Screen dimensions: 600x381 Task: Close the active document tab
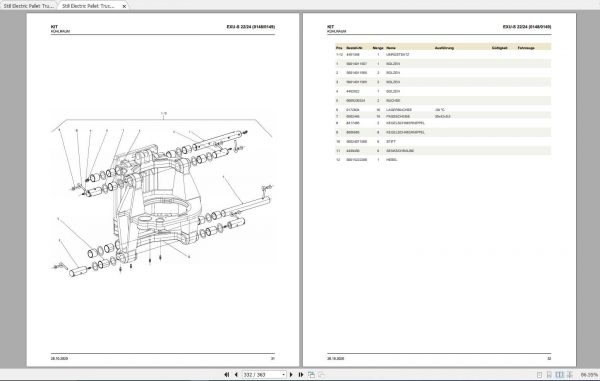tap(124, 7)
